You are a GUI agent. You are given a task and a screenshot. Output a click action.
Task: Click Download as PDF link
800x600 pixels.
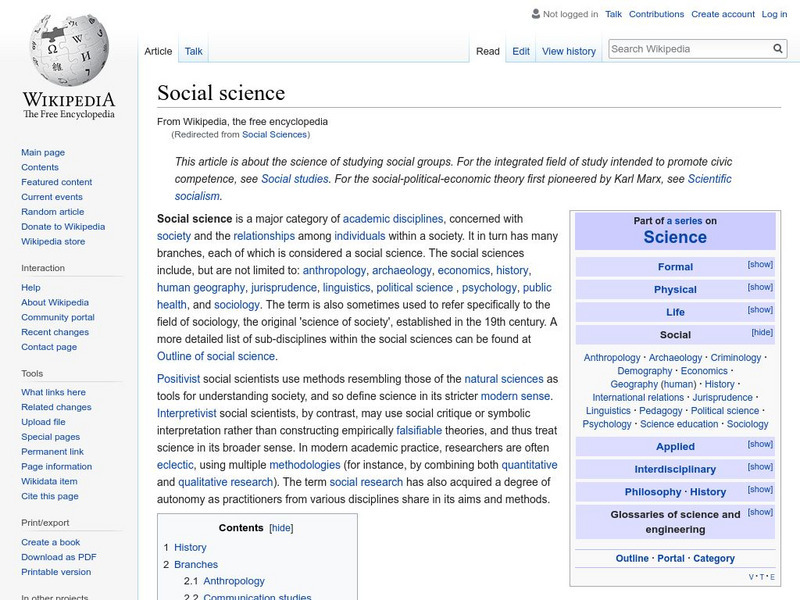click(59, 557)
